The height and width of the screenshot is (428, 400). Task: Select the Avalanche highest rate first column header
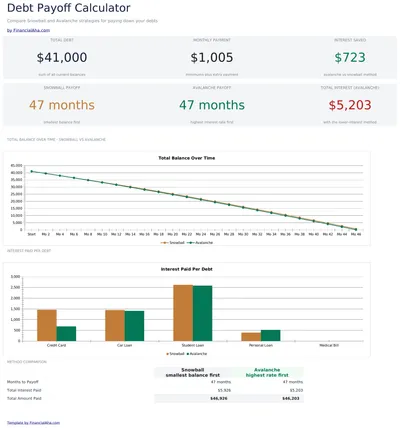267,372
